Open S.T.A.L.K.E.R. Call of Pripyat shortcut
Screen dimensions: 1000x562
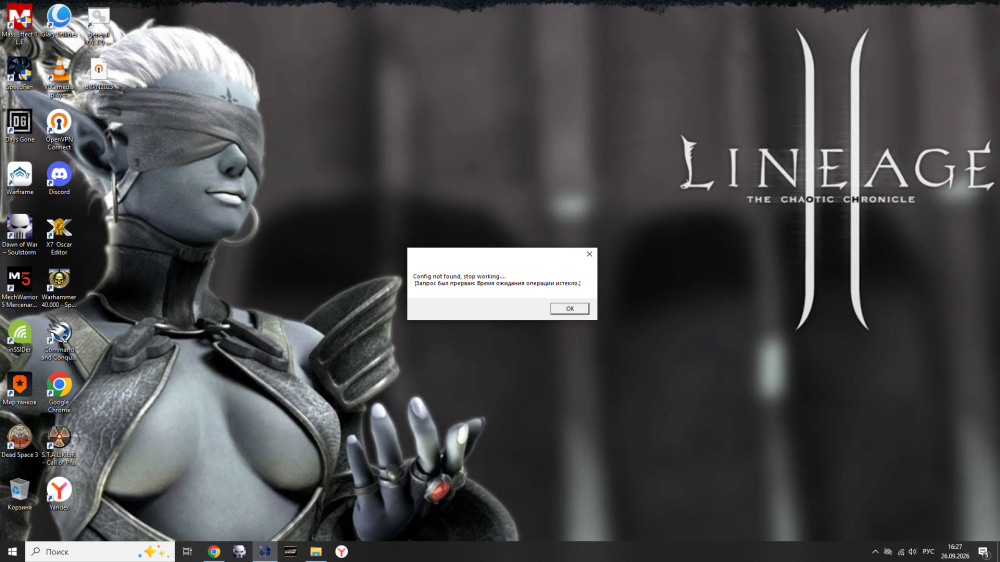[x=59, y=445]
